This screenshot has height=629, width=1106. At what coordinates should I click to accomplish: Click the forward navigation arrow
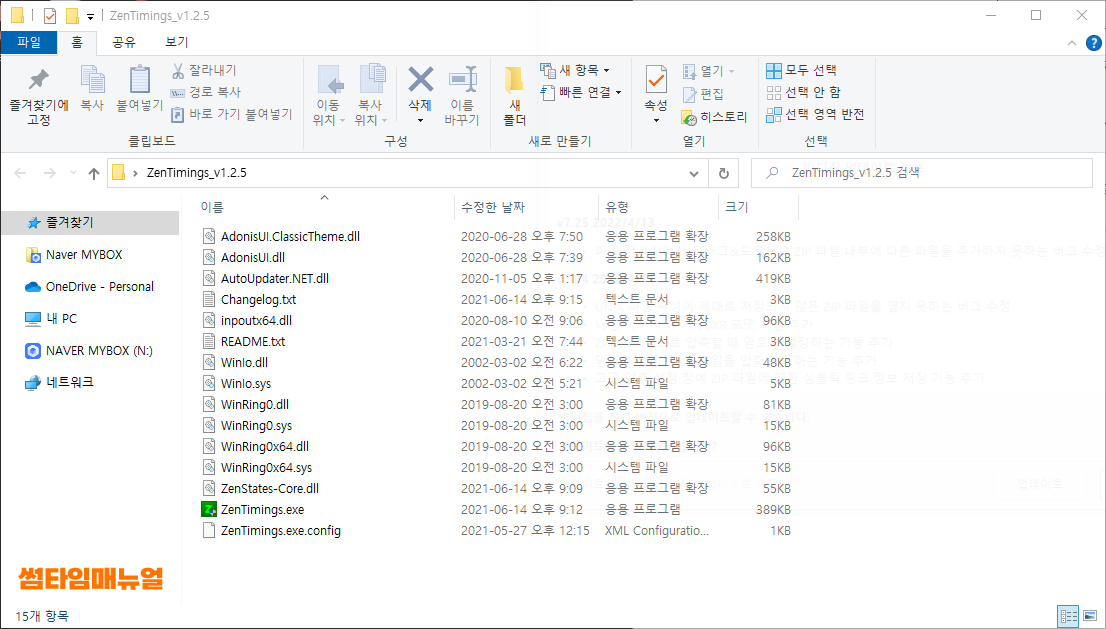pyautogui.click(x=49, y=173)
